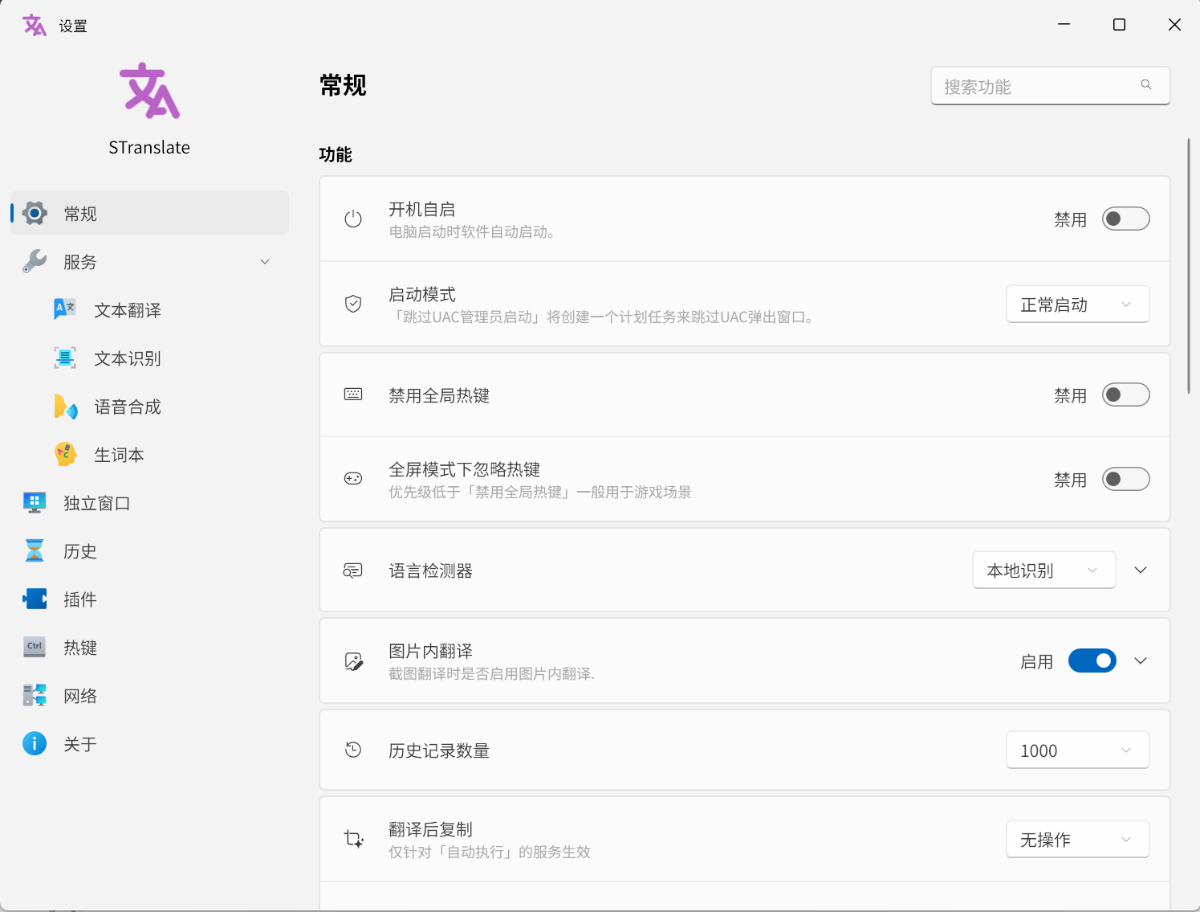Select the 网络 menu item
This screenshot has width=1200, height=912.
[80, 696]
